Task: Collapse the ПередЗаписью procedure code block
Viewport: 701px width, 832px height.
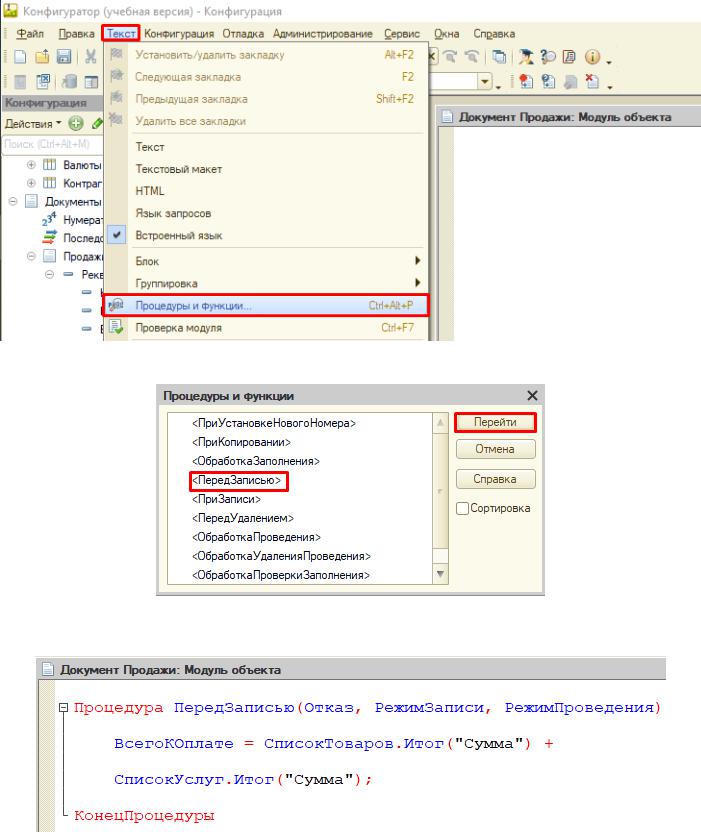Action: click(x=64, y=707)
